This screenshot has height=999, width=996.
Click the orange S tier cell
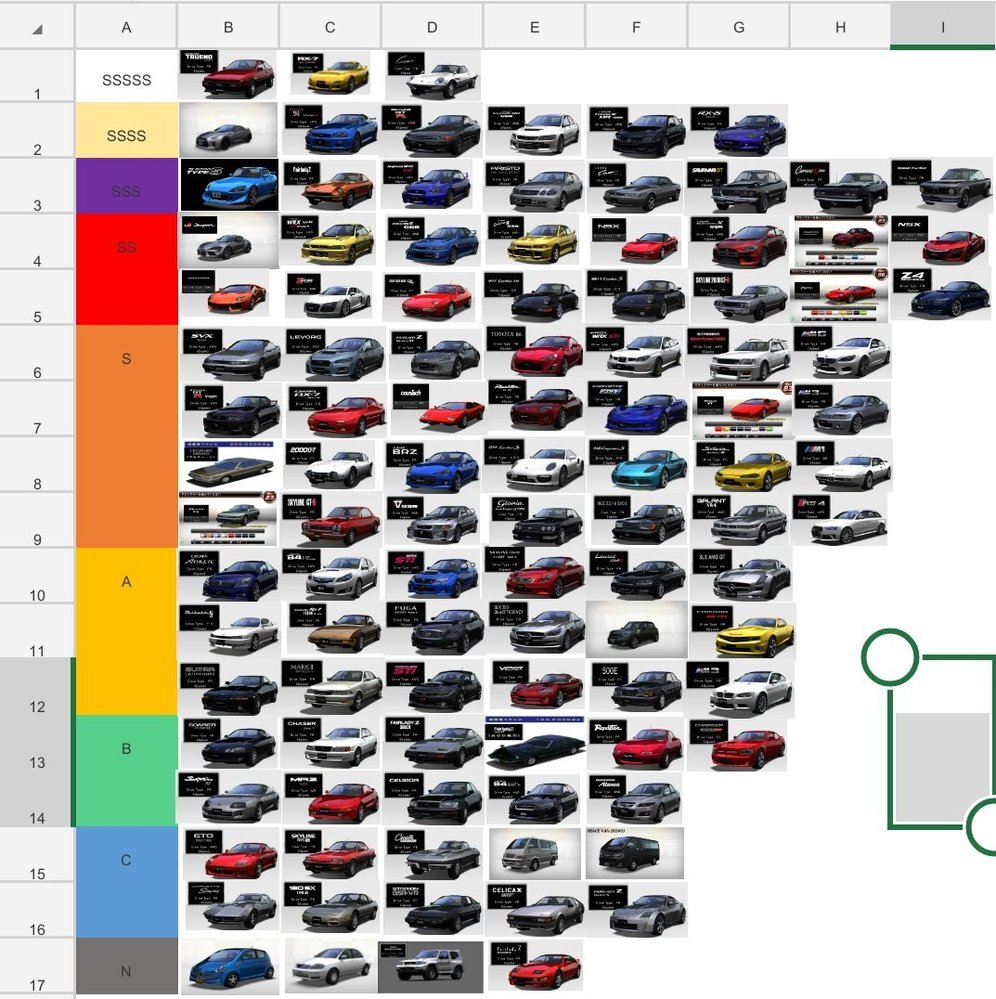126,436
